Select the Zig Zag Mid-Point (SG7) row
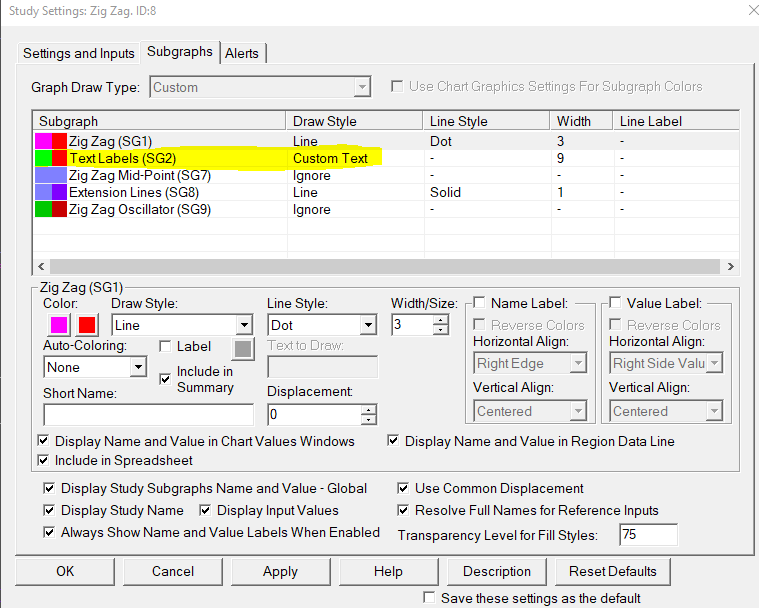759x608 pixels. tap(386, 175)
